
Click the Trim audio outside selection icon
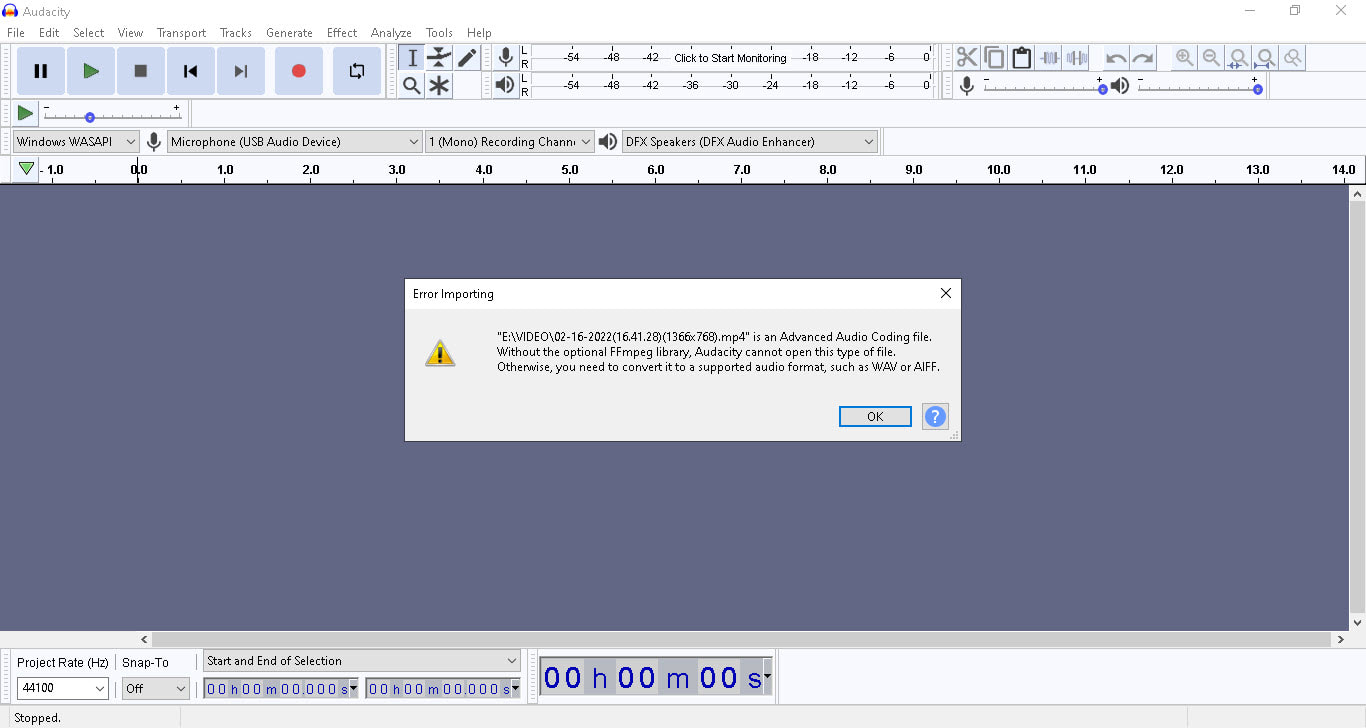pyautogui.click(x=1049, y=58)
